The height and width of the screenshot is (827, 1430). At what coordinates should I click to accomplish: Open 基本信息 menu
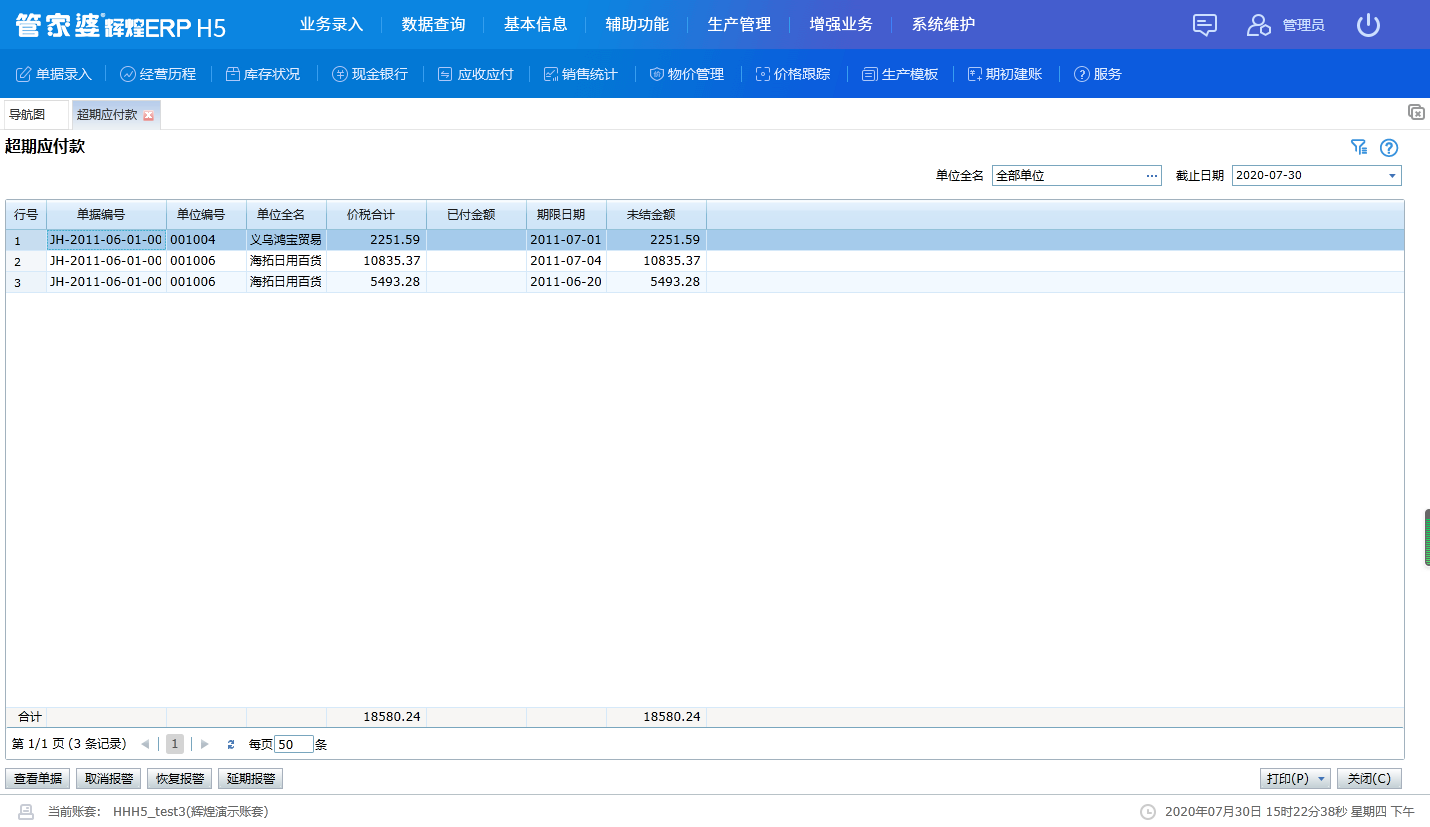pos(535,24)
